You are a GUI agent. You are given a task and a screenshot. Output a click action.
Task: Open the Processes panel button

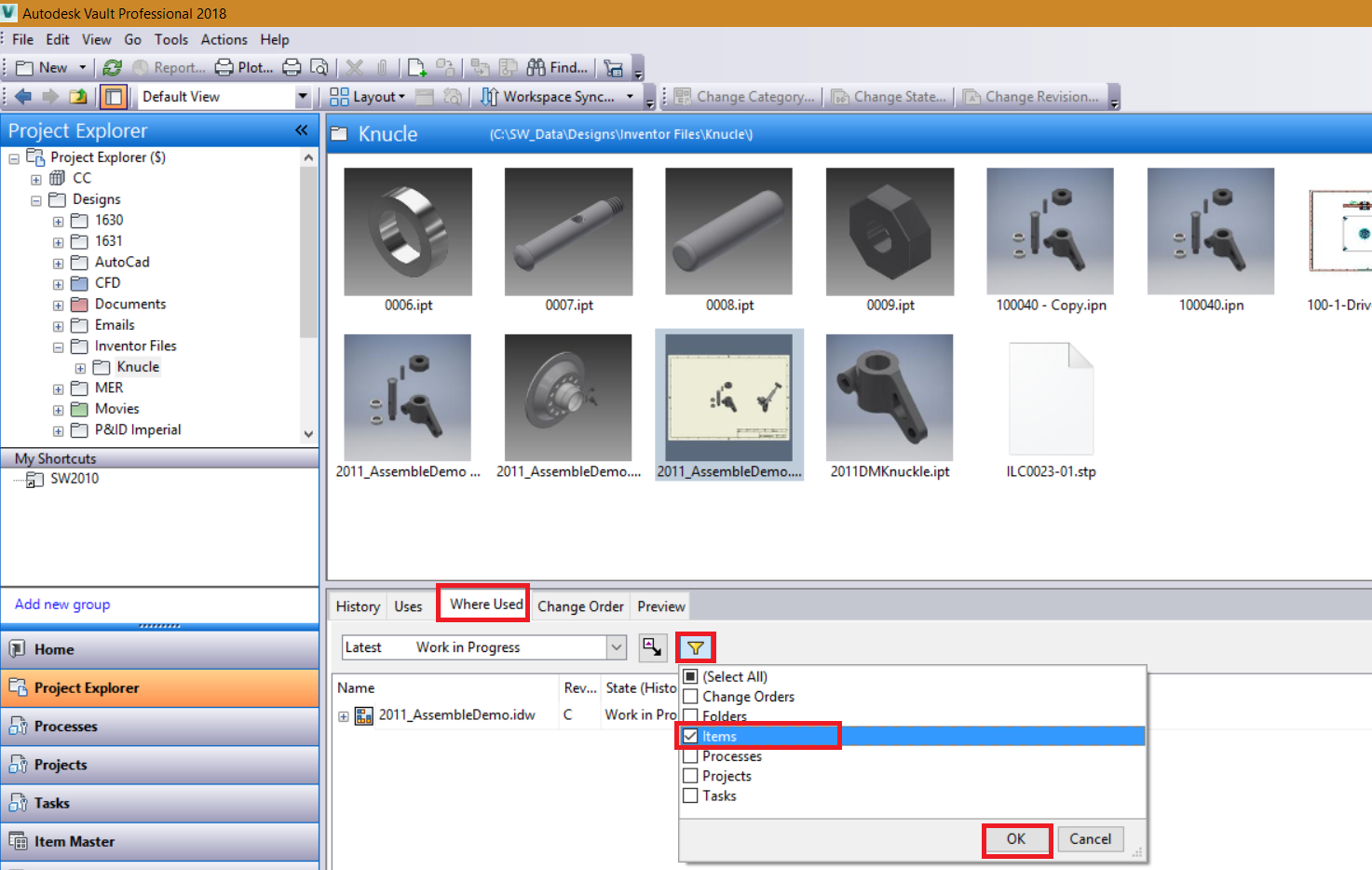click(159, 727)
